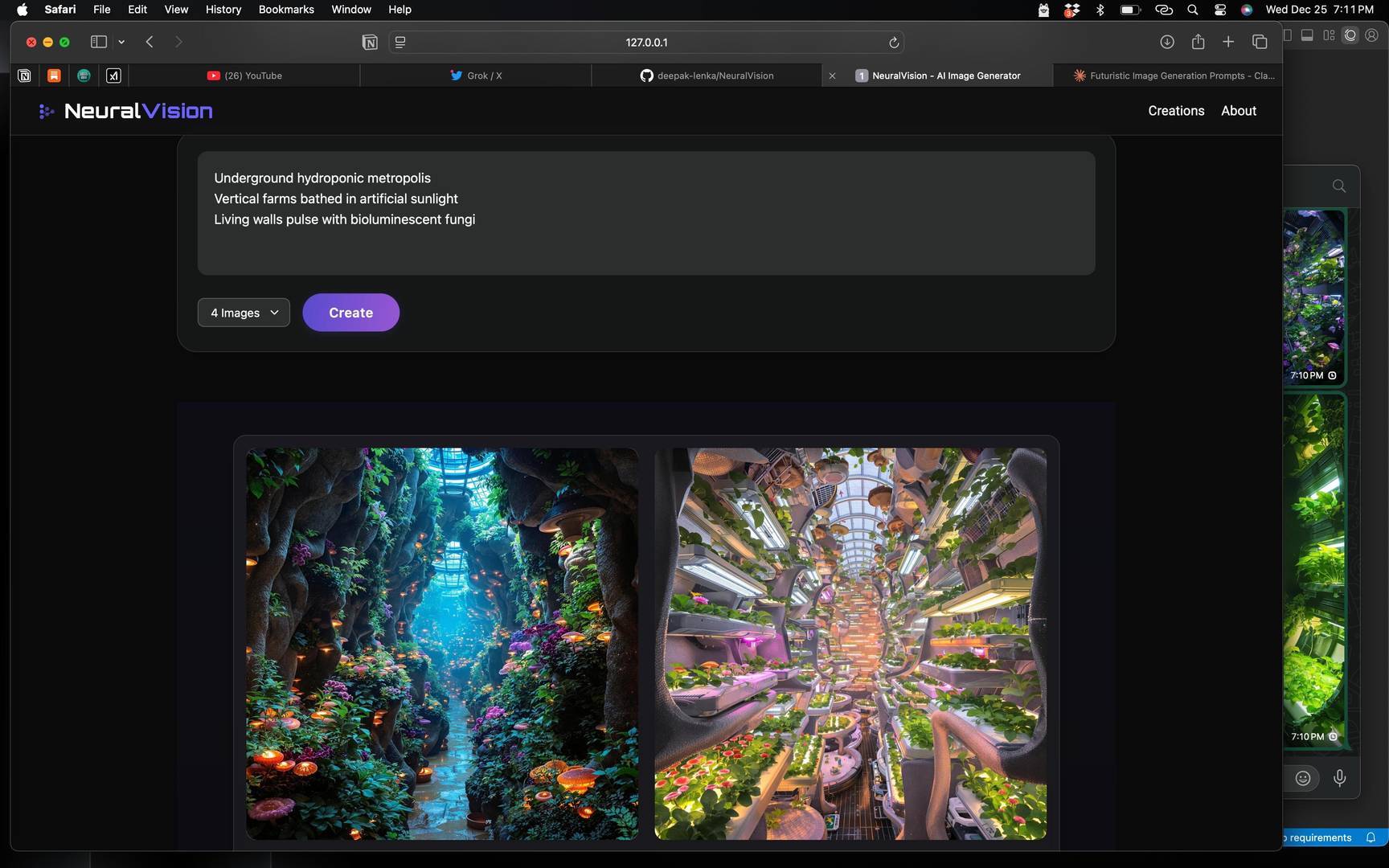This screenshot has width=1389, height=868.
Task: Go back with the Safari back arrow
Action: click(x=150, y=42)
